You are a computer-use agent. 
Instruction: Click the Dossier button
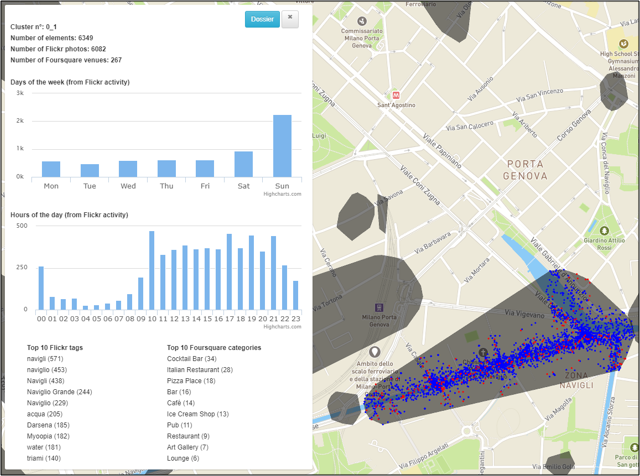pos(262,19)
